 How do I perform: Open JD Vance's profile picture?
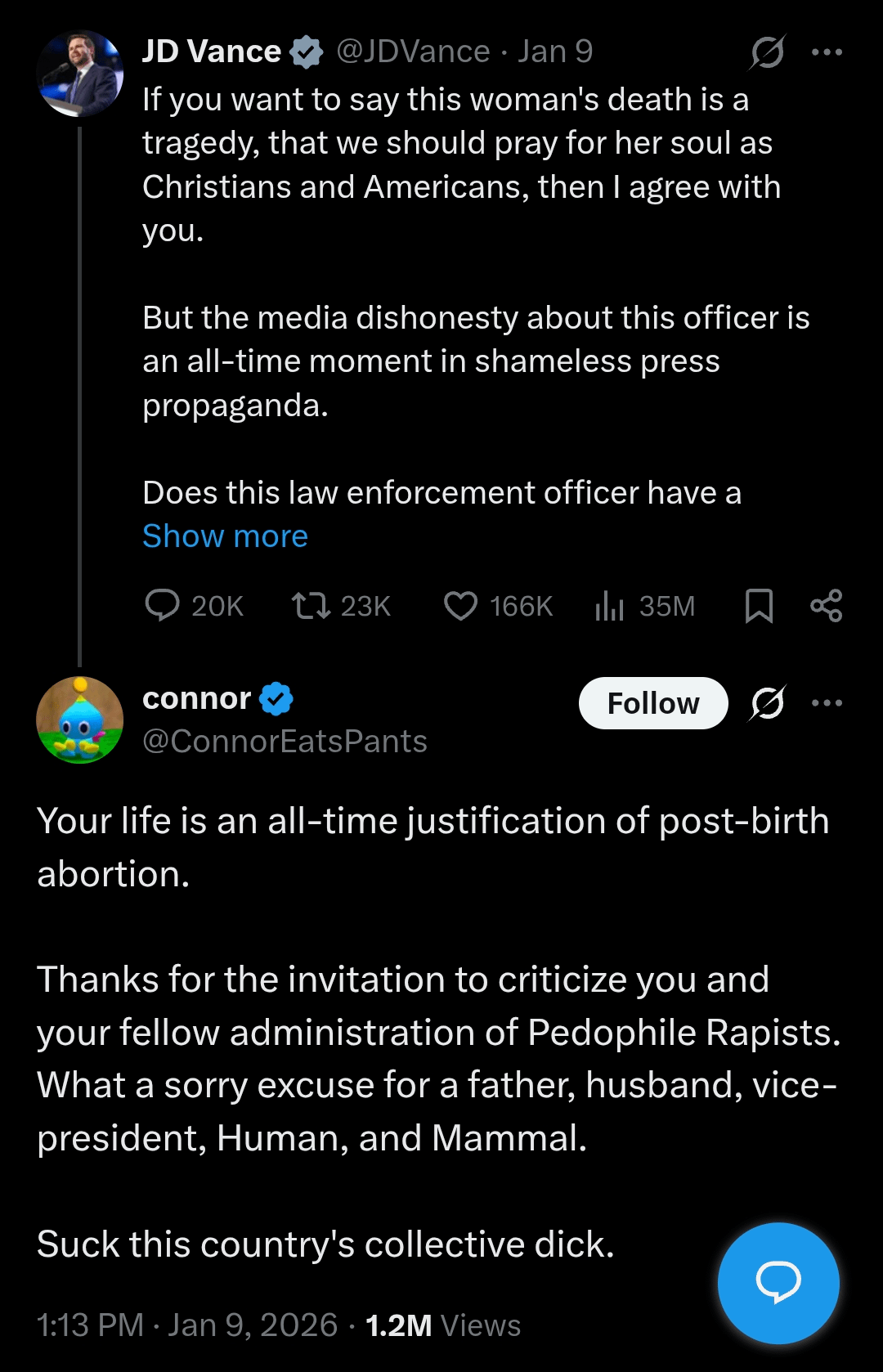[x=80, y=74]
